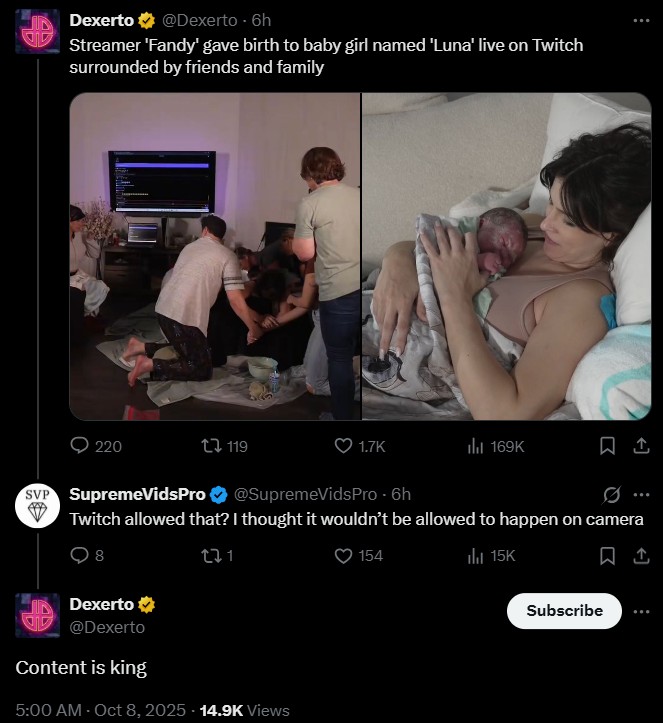Like the Dexerto post with 1.7K likes
This screenshot has height=723, width=663.
pos(344,446)
